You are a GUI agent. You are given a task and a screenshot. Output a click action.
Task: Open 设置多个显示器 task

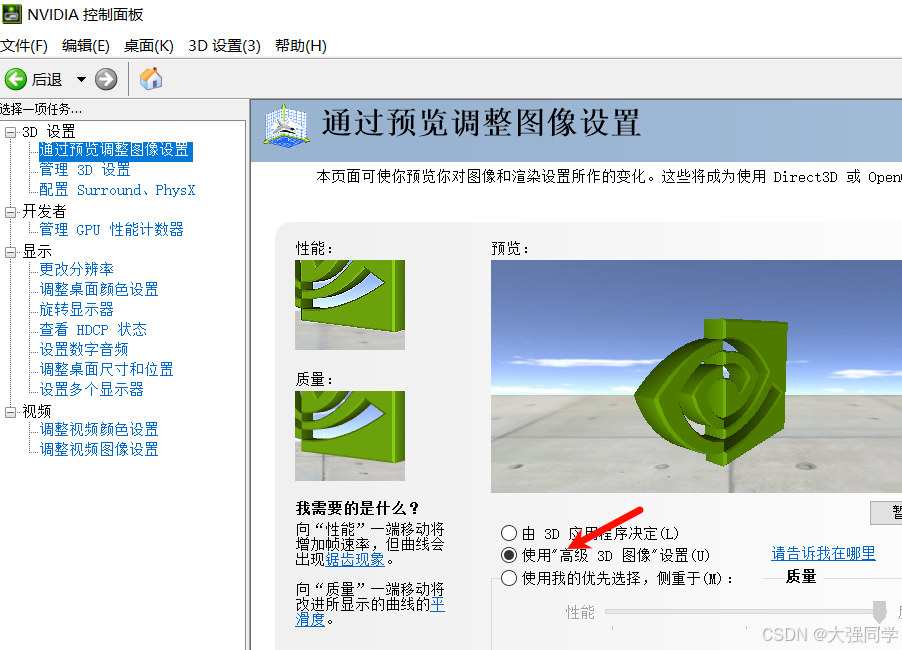91,389
